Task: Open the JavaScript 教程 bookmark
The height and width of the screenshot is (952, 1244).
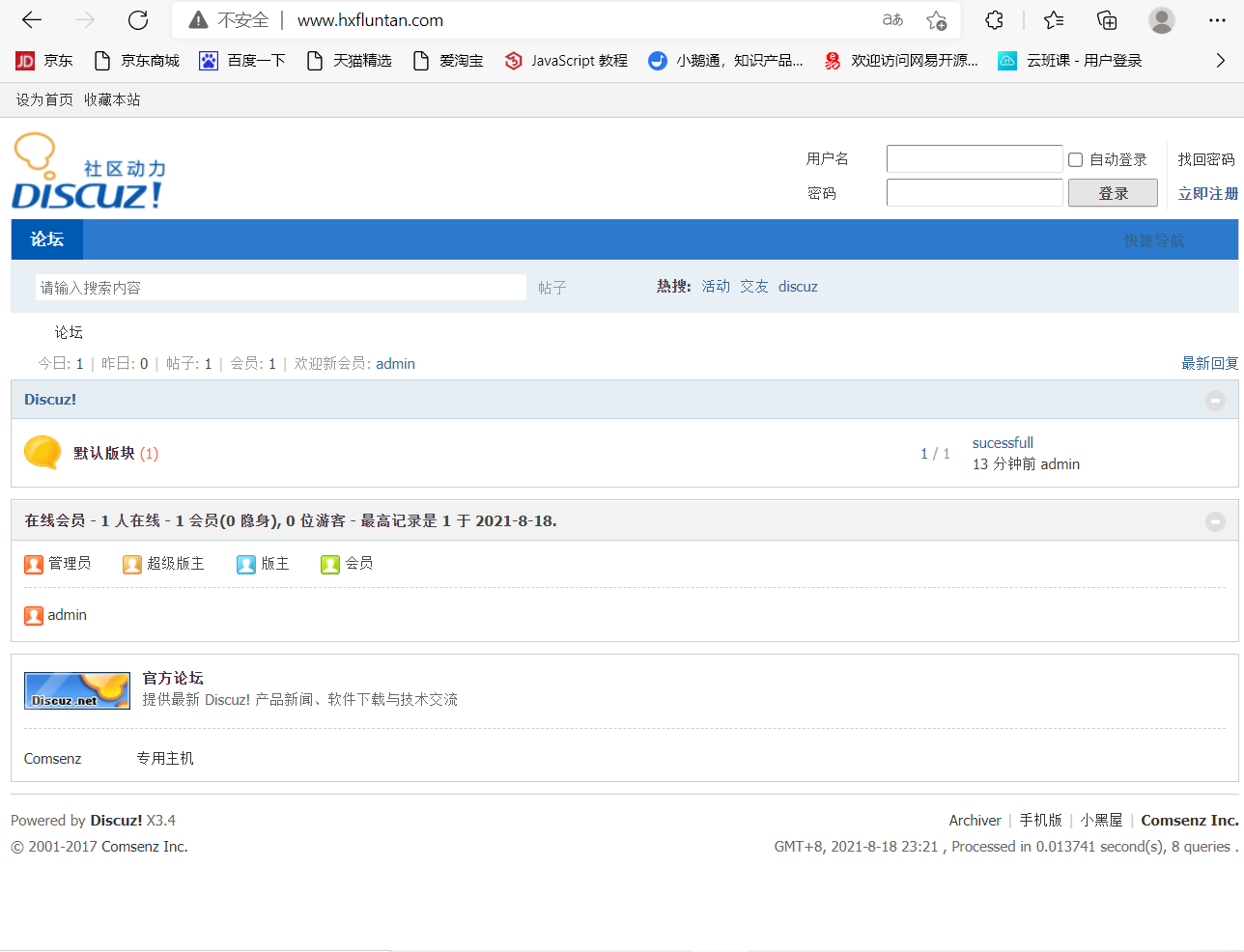Action: click(x=566, y=61)
